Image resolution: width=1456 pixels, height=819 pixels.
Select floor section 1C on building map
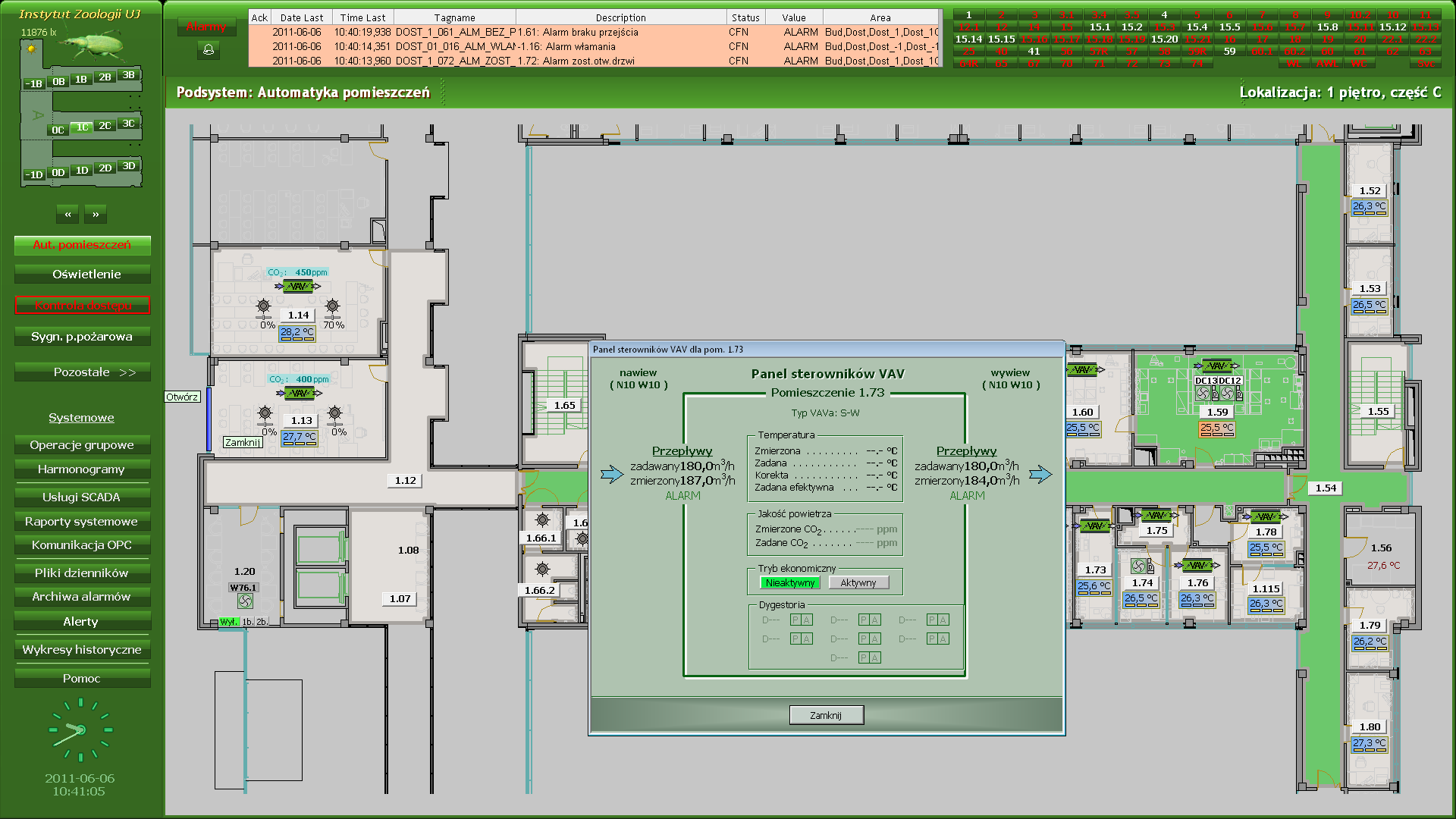(82, 127)
